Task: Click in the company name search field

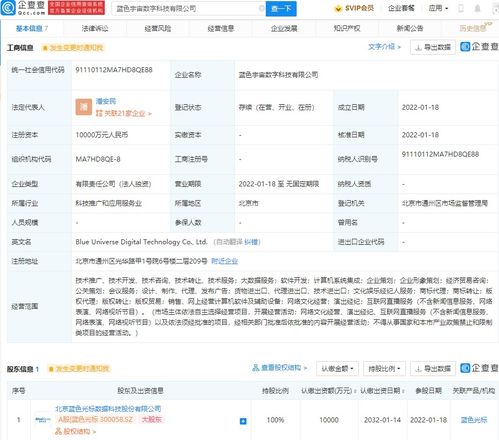Action: click(x=187, y=9)
